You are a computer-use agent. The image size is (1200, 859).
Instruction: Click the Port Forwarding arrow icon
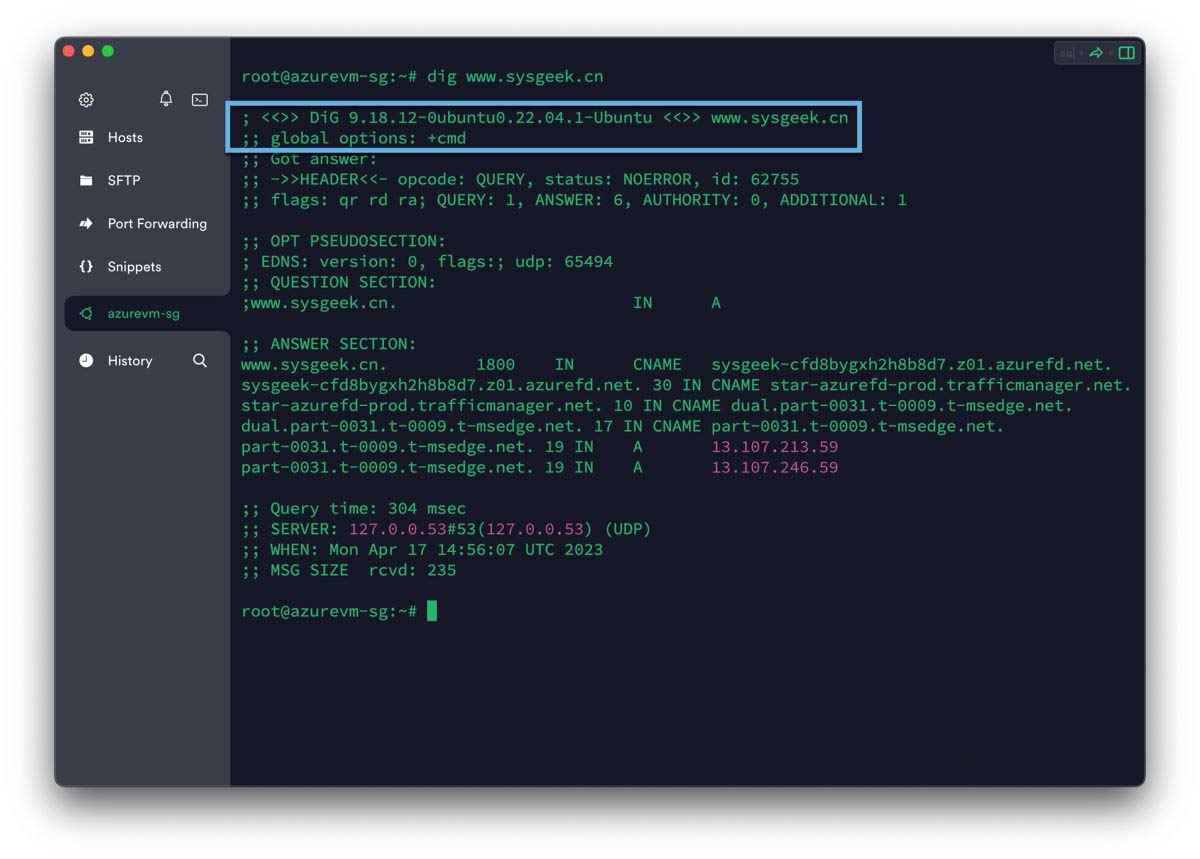tap(86, 224)
